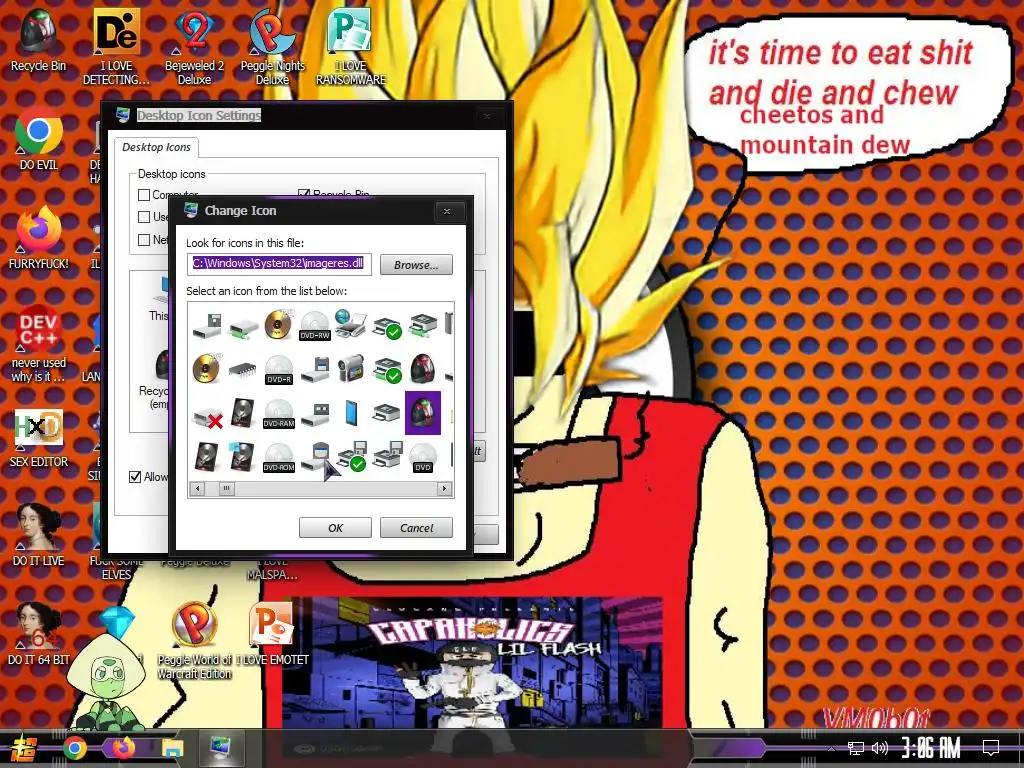The width and height of the screenshot is (1024, 768).
Task: Select the DO IT 64 BIT desktop shortcut
Action: [39, 635]
